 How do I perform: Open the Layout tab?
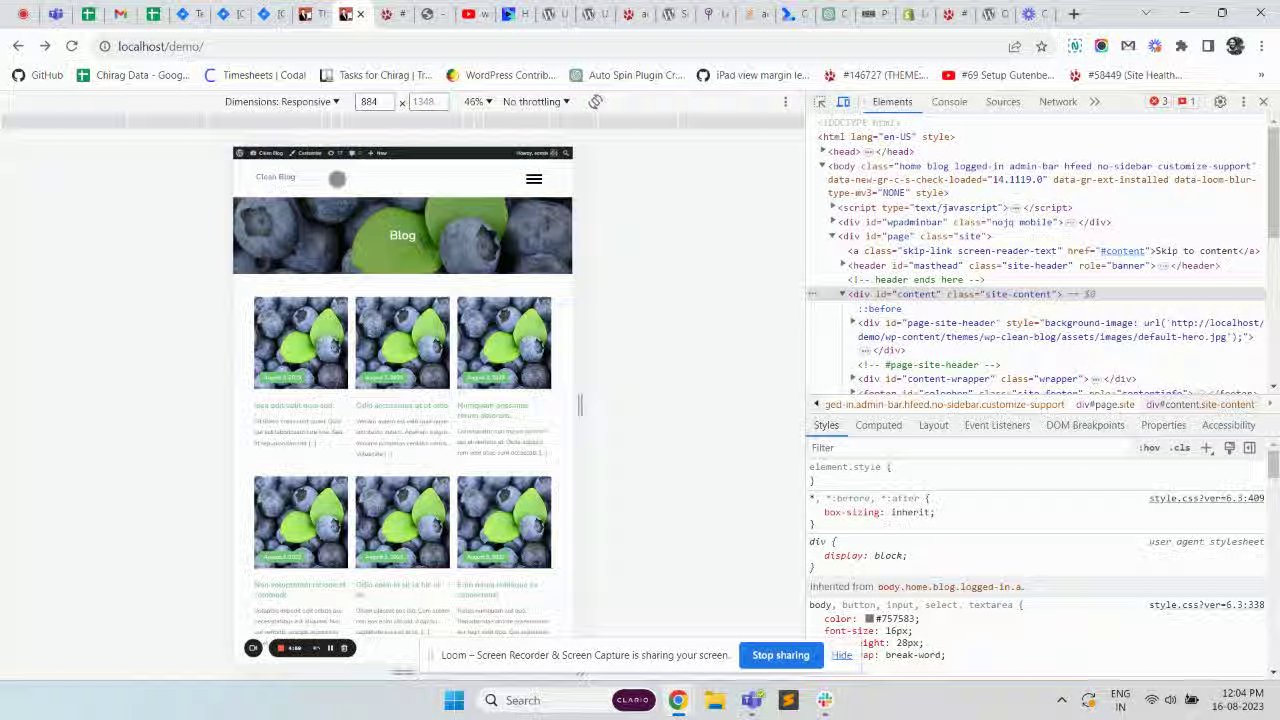click(933, 426)
